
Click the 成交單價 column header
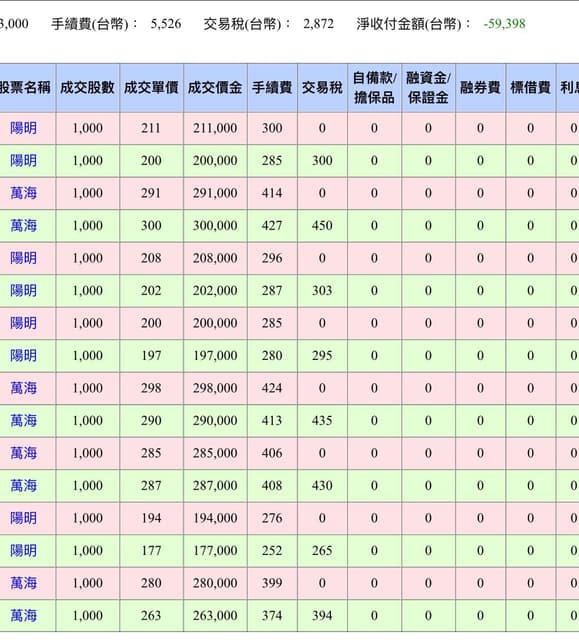click(x=151, y=88)
